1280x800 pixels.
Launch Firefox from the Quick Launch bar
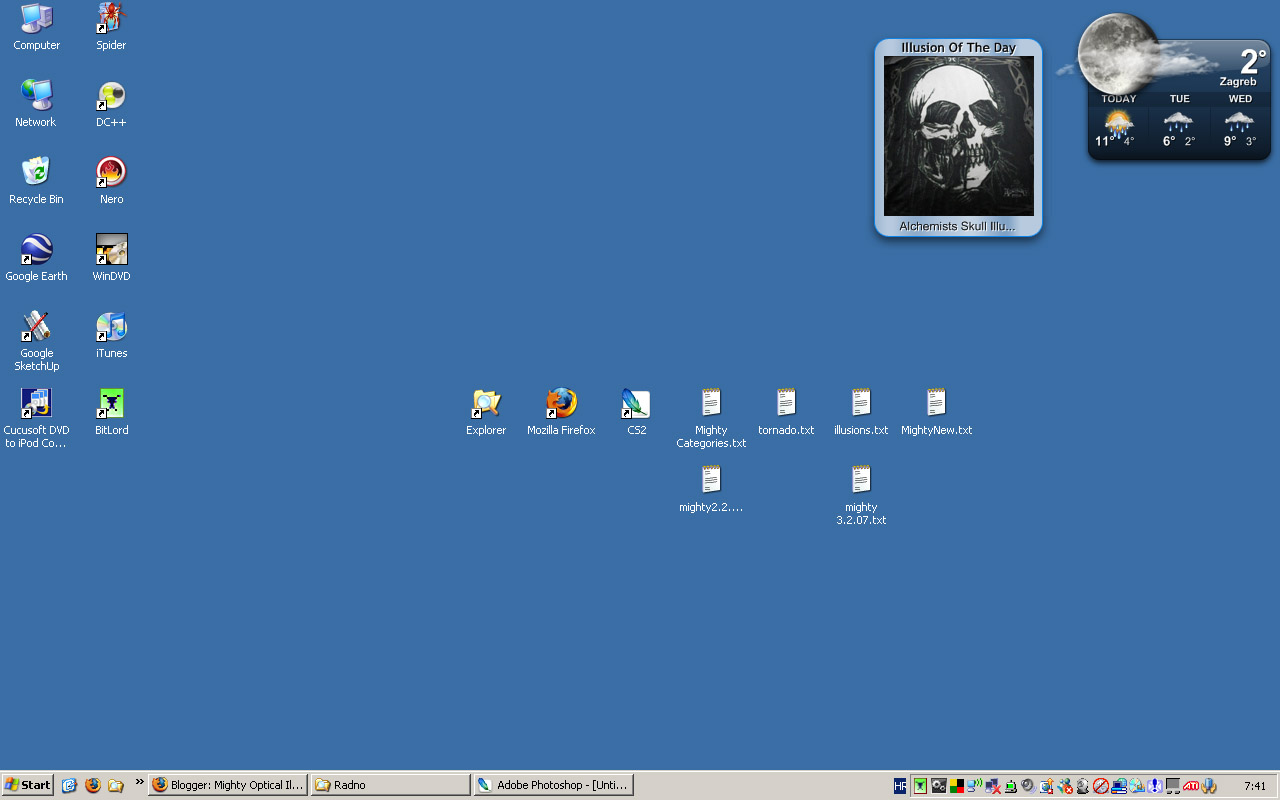[93, 785]
